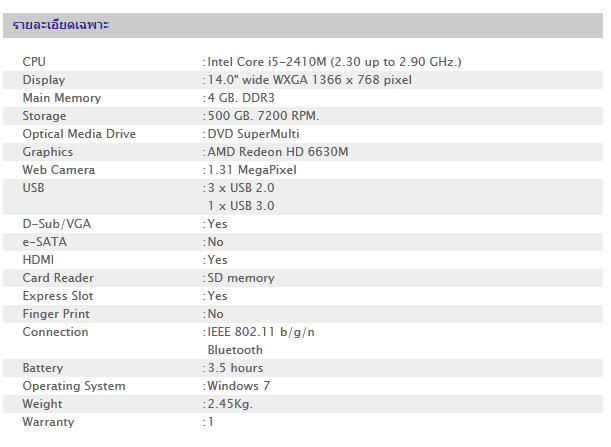Click the CPU row label

(x=34, y=62)
